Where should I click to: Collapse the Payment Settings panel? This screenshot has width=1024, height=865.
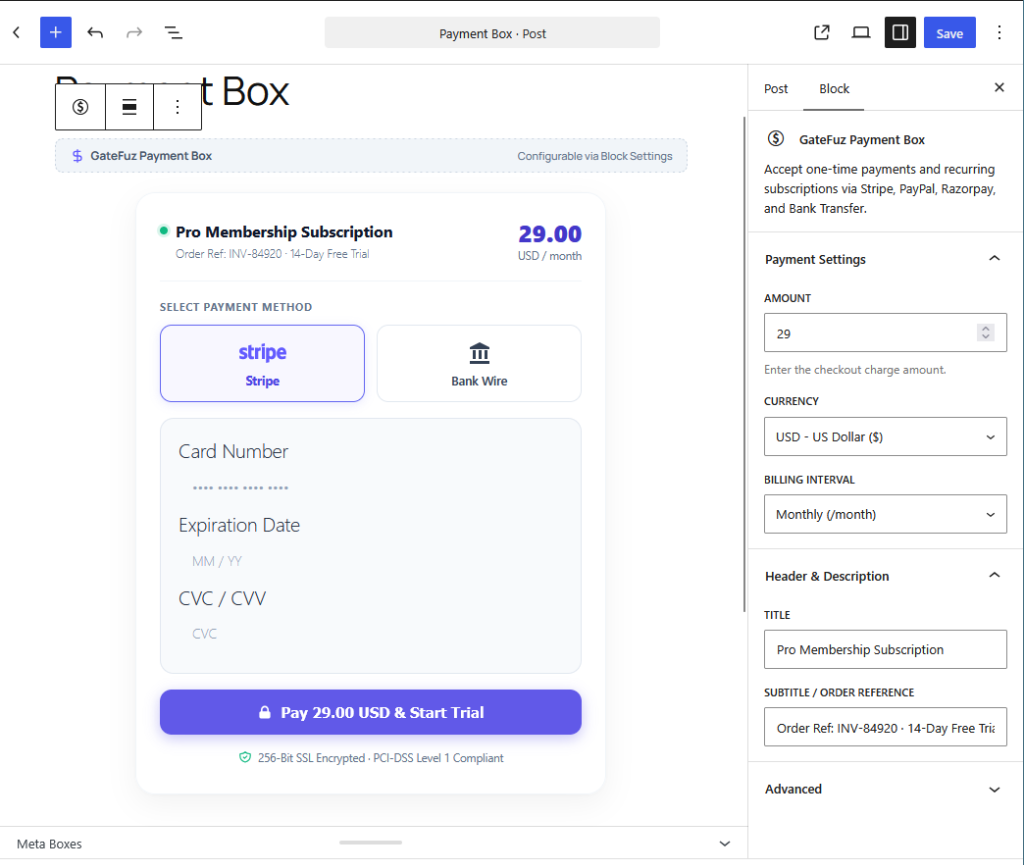click(885, 259)
